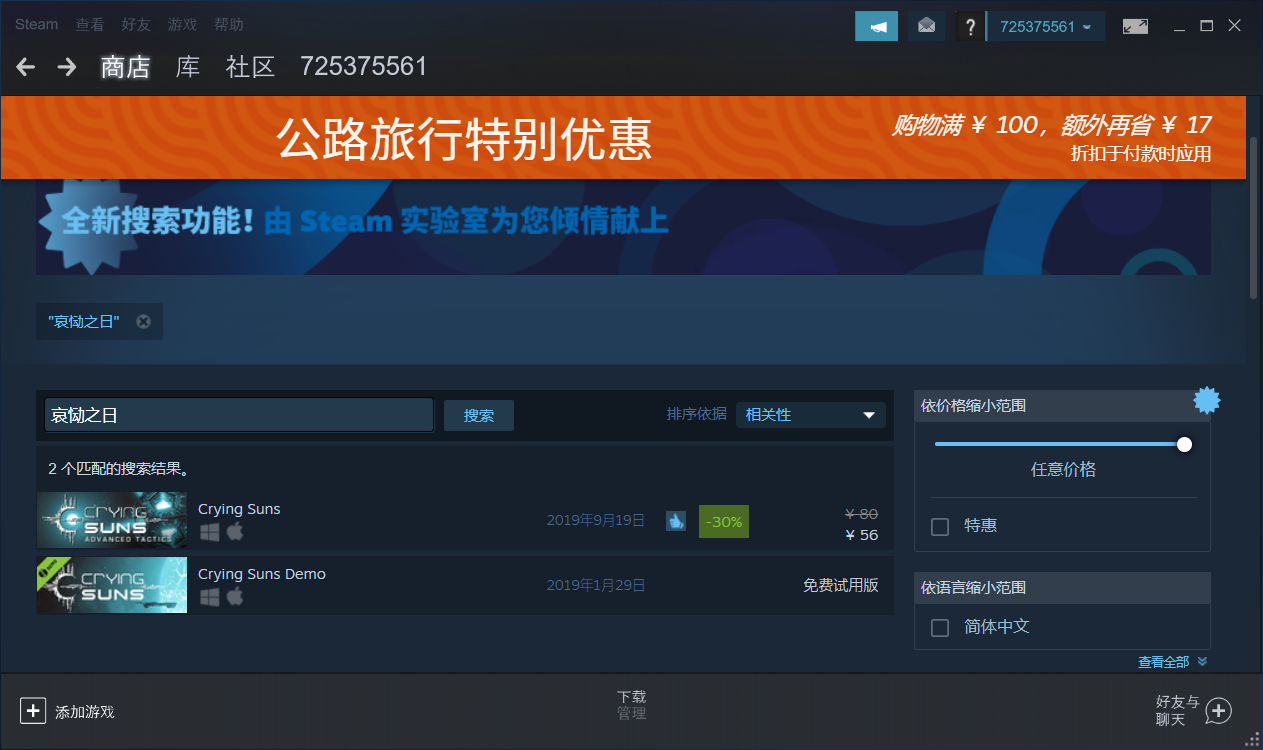Click the 添加游戏 label
This screenshot has height=750, width=1263.
85,712
